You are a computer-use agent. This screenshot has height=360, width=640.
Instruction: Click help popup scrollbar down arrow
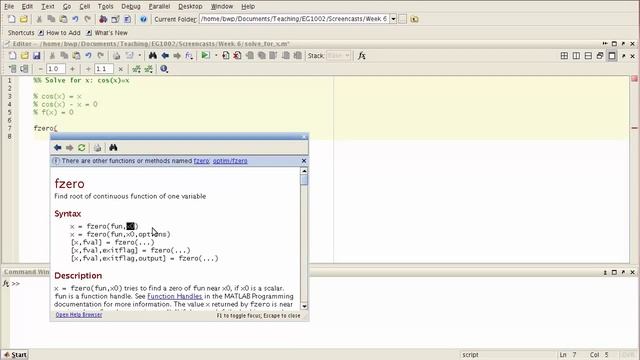pos(304,306)
